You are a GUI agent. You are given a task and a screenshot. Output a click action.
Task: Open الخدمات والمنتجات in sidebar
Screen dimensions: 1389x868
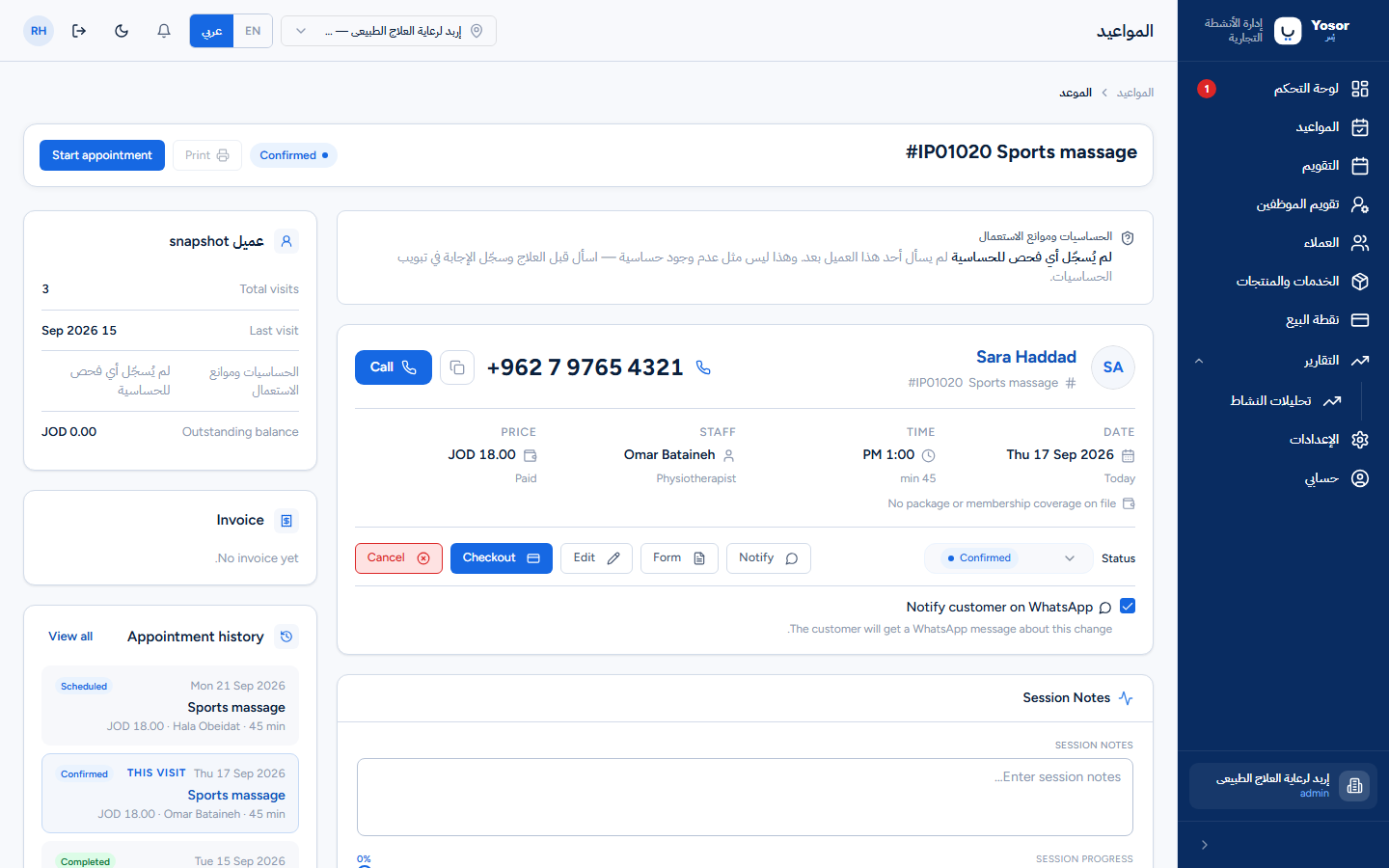coord(1283,282)
